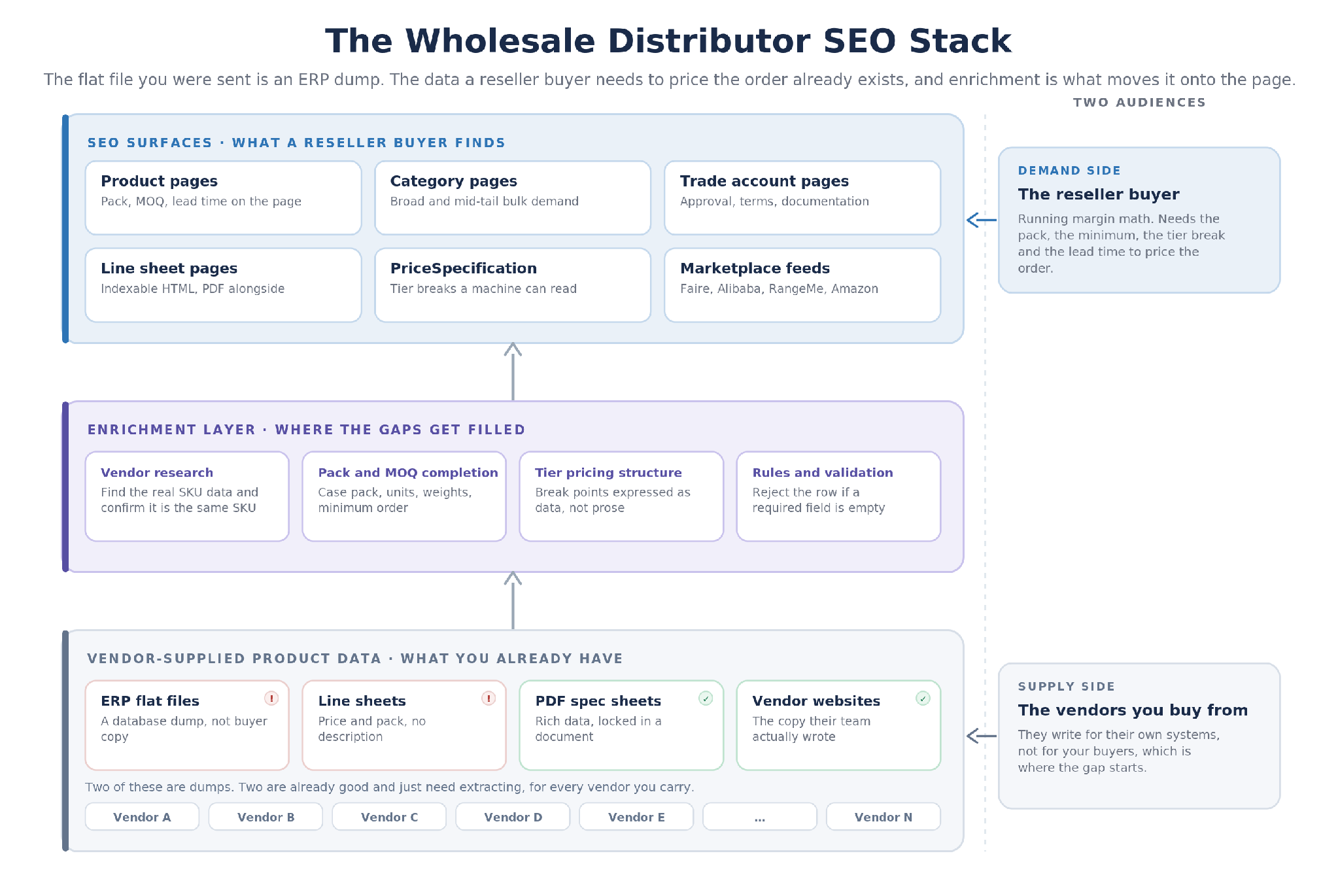The height and width of the screenshot is (896, 1338).
Task: Click the warning icon on ERP flat files card
Action: tap(271, 698)
